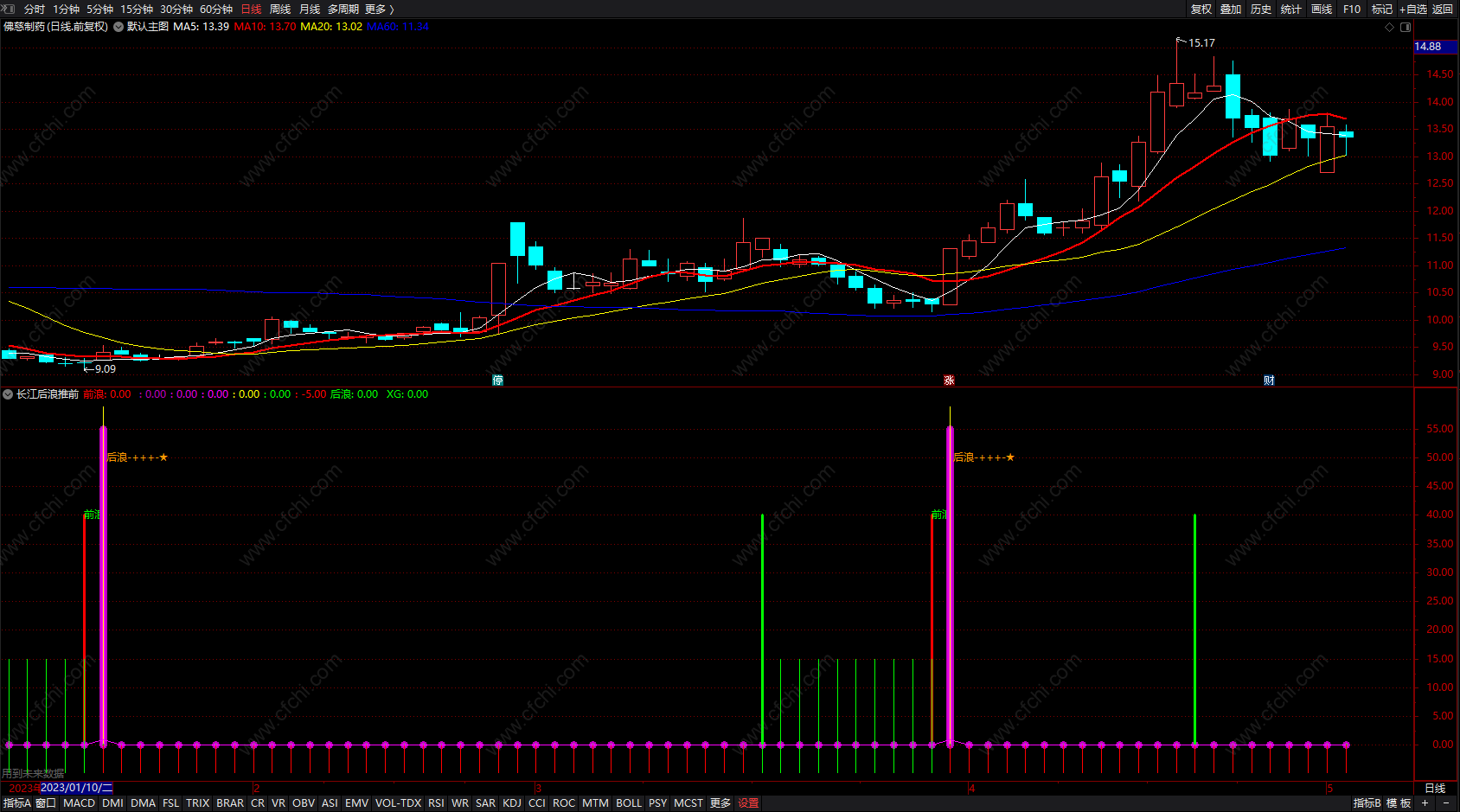Viewport: 1460px width, 812px height.
Task: Click the 财 info marker on chart
Action: tap(1269, 380)
